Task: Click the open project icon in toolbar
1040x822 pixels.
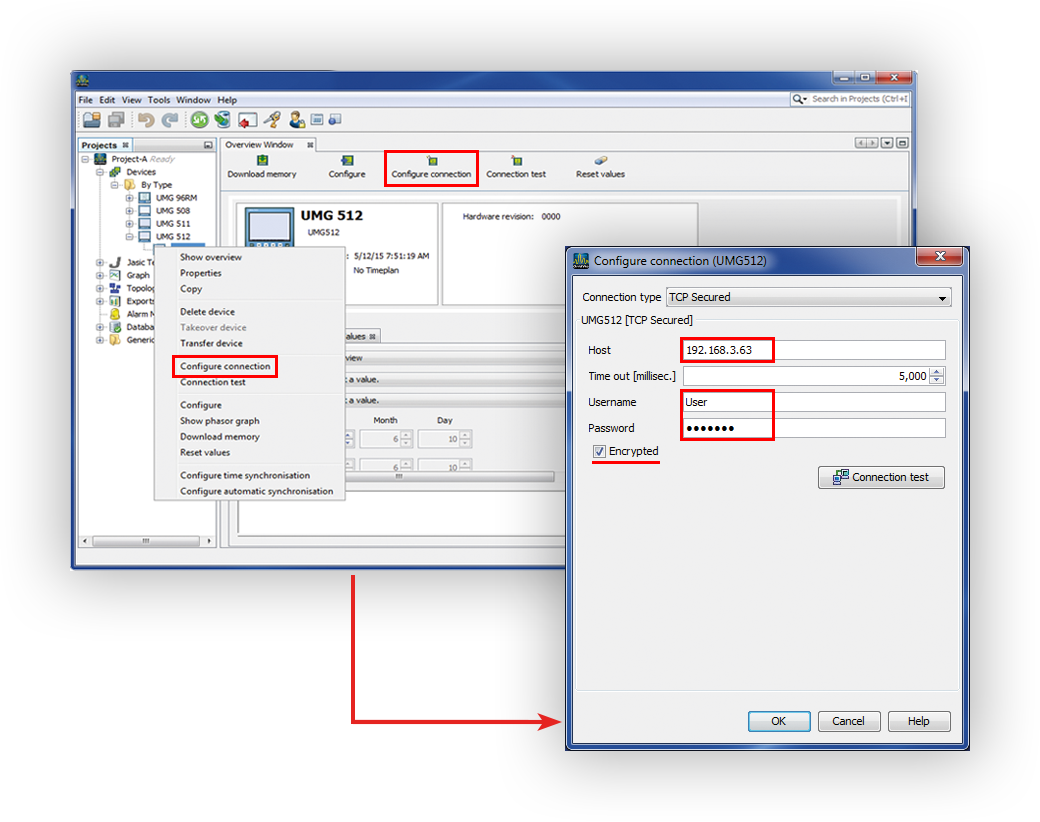Action: [91, 120]
